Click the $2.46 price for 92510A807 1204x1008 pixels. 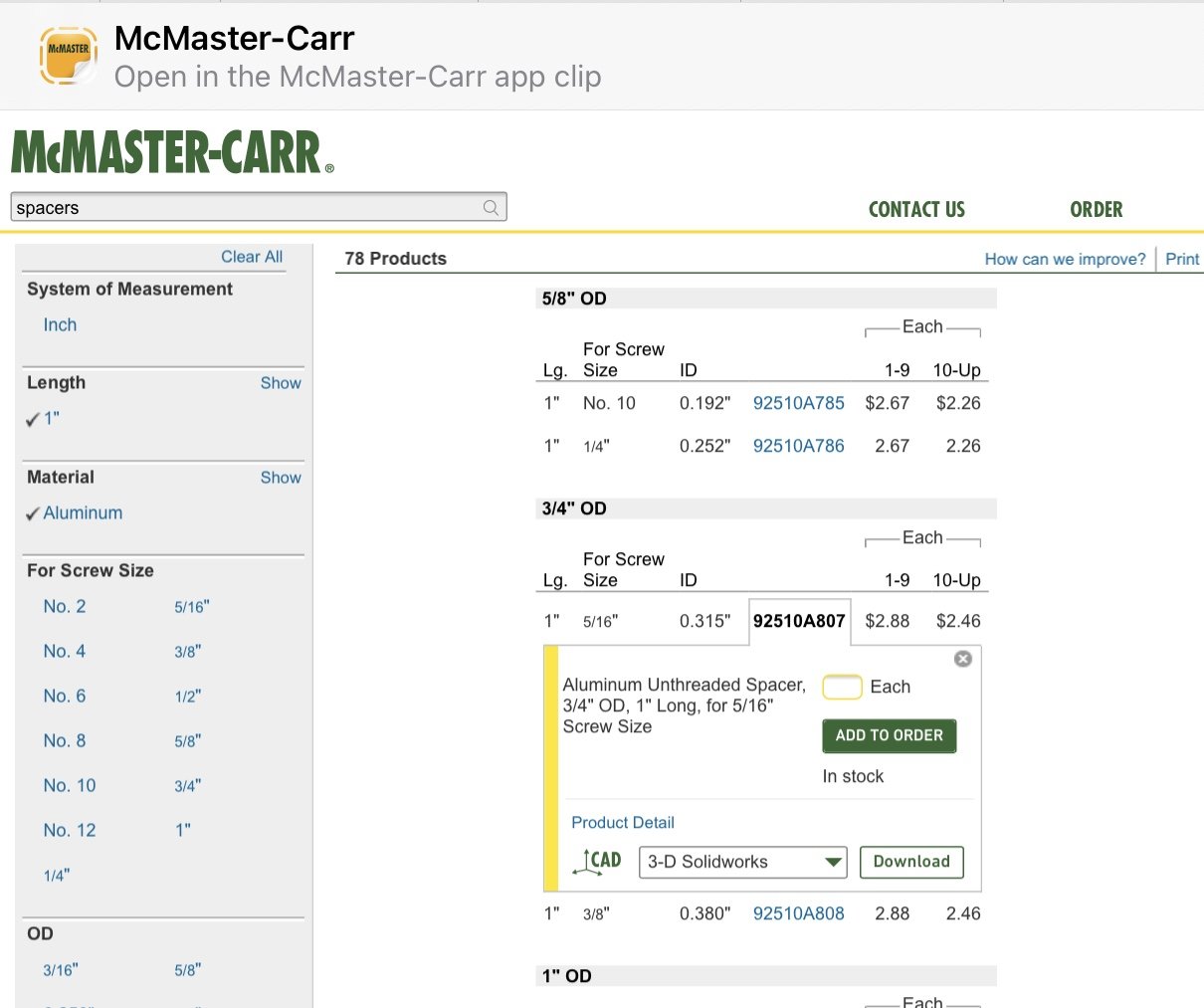coord(958,621)
